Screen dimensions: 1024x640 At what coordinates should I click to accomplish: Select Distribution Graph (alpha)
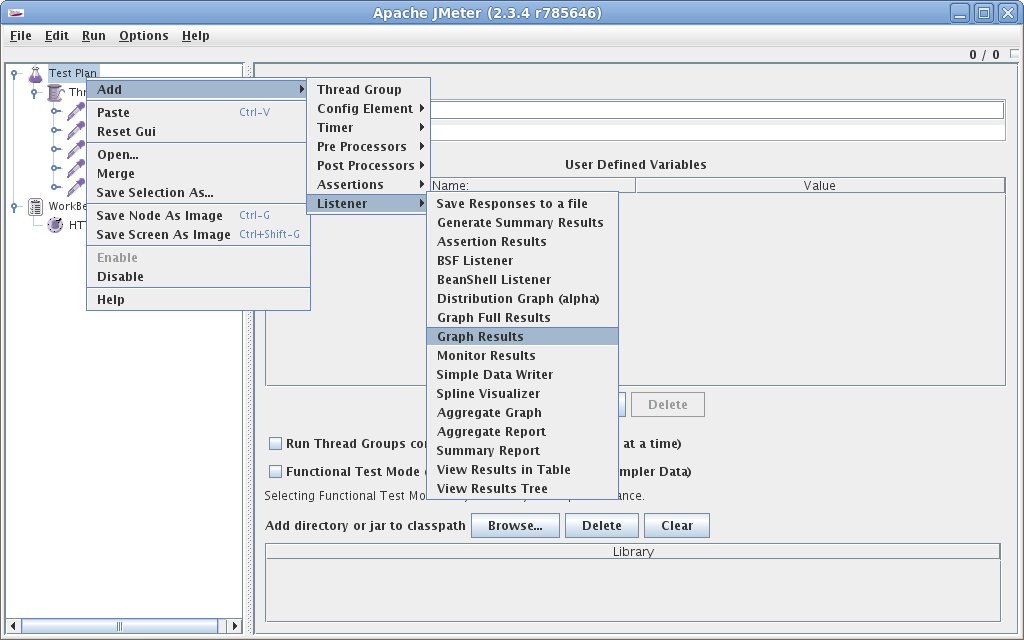(x=522, y=298)
